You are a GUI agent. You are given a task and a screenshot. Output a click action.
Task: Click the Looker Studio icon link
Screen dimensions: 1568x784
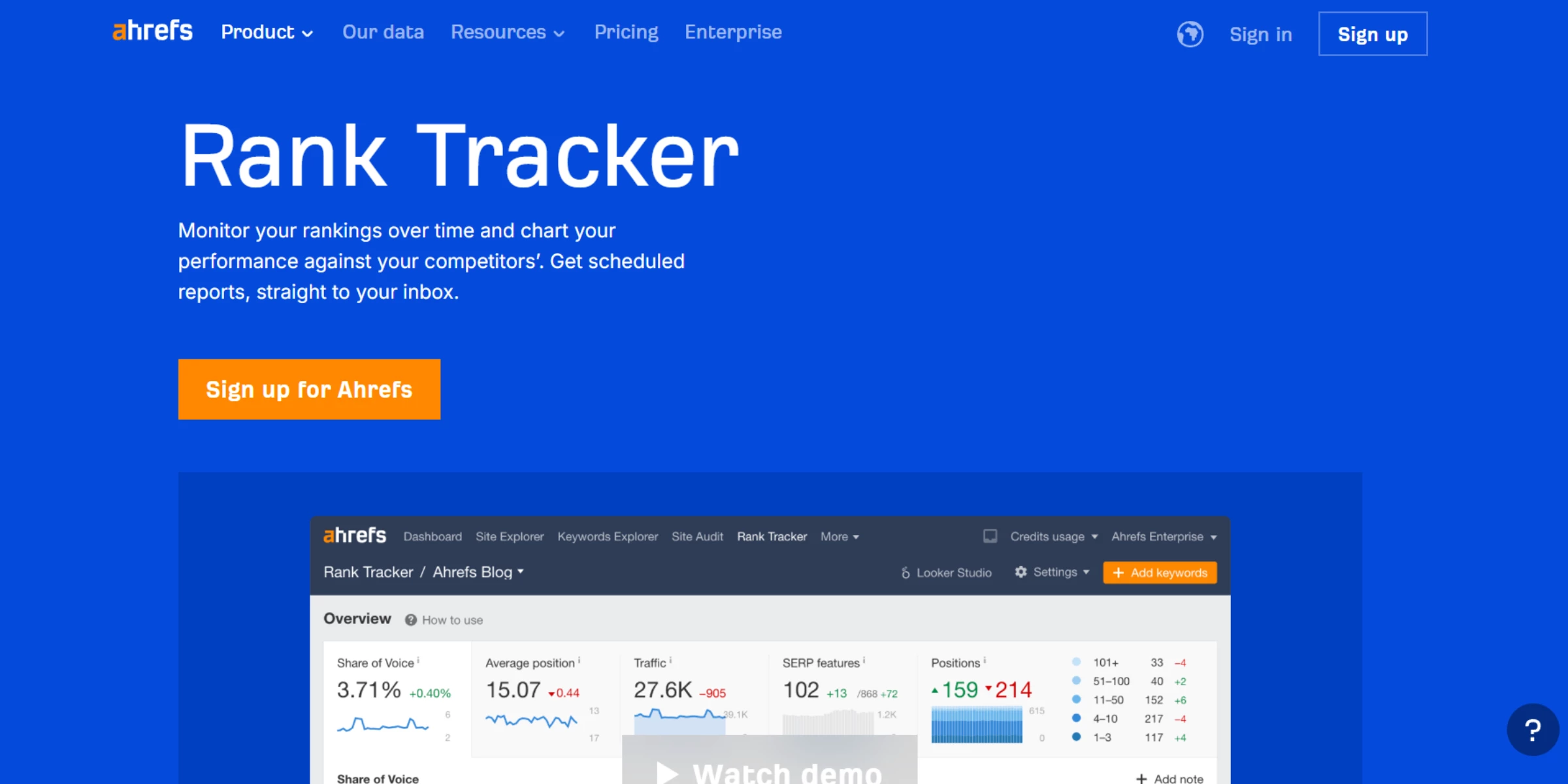tap(906, 573)
